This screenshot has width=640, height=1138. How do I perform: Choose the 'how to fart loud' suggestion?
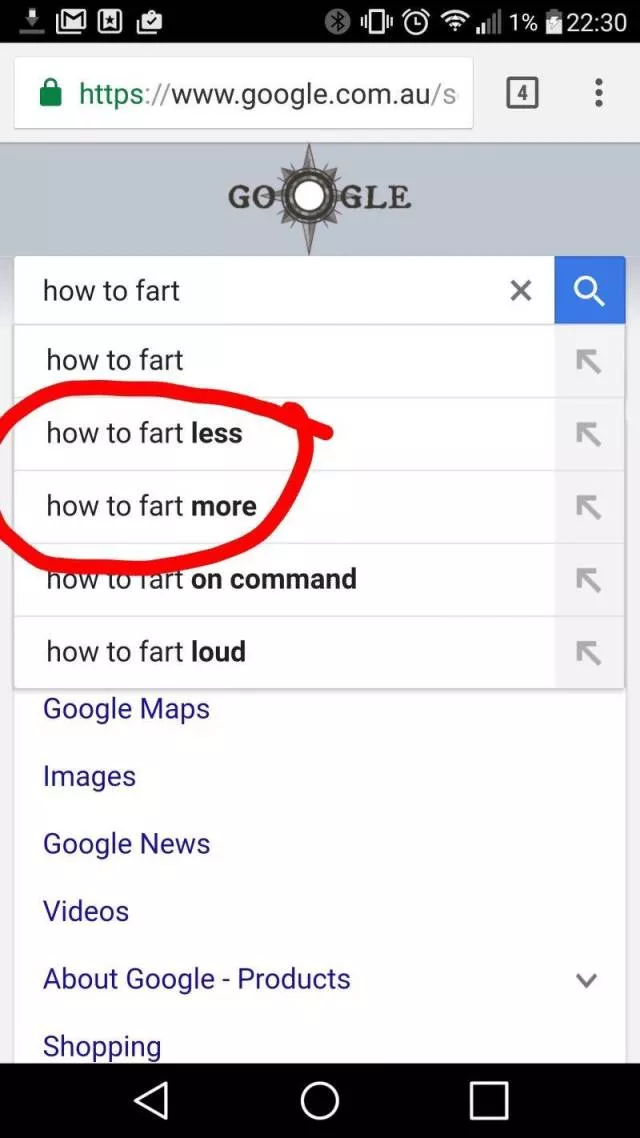tap(146, 652)
